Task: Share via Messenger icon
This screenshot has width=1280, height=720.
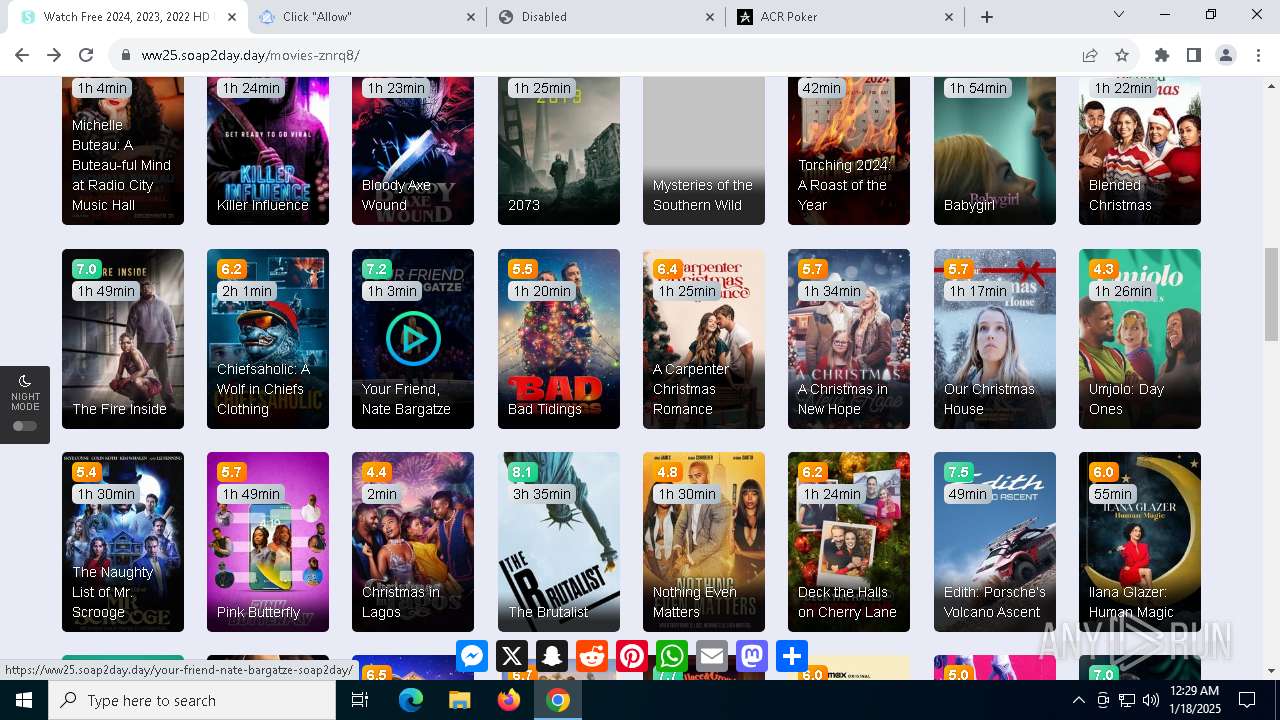Action: point(472,656)
